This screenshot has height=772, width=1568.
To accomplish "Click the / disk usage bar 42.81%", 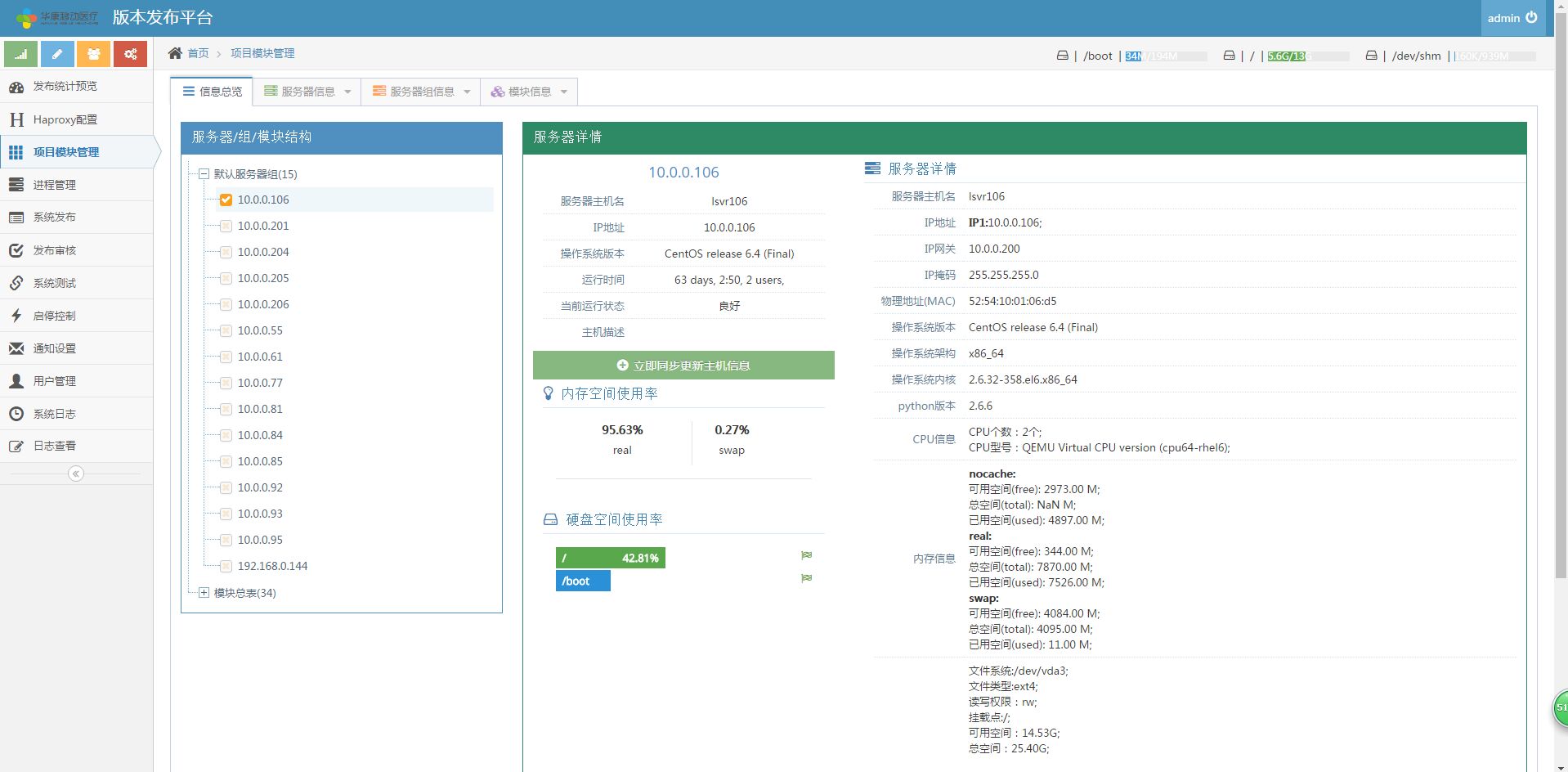I will pyautogui.click(x=610, y=558).
